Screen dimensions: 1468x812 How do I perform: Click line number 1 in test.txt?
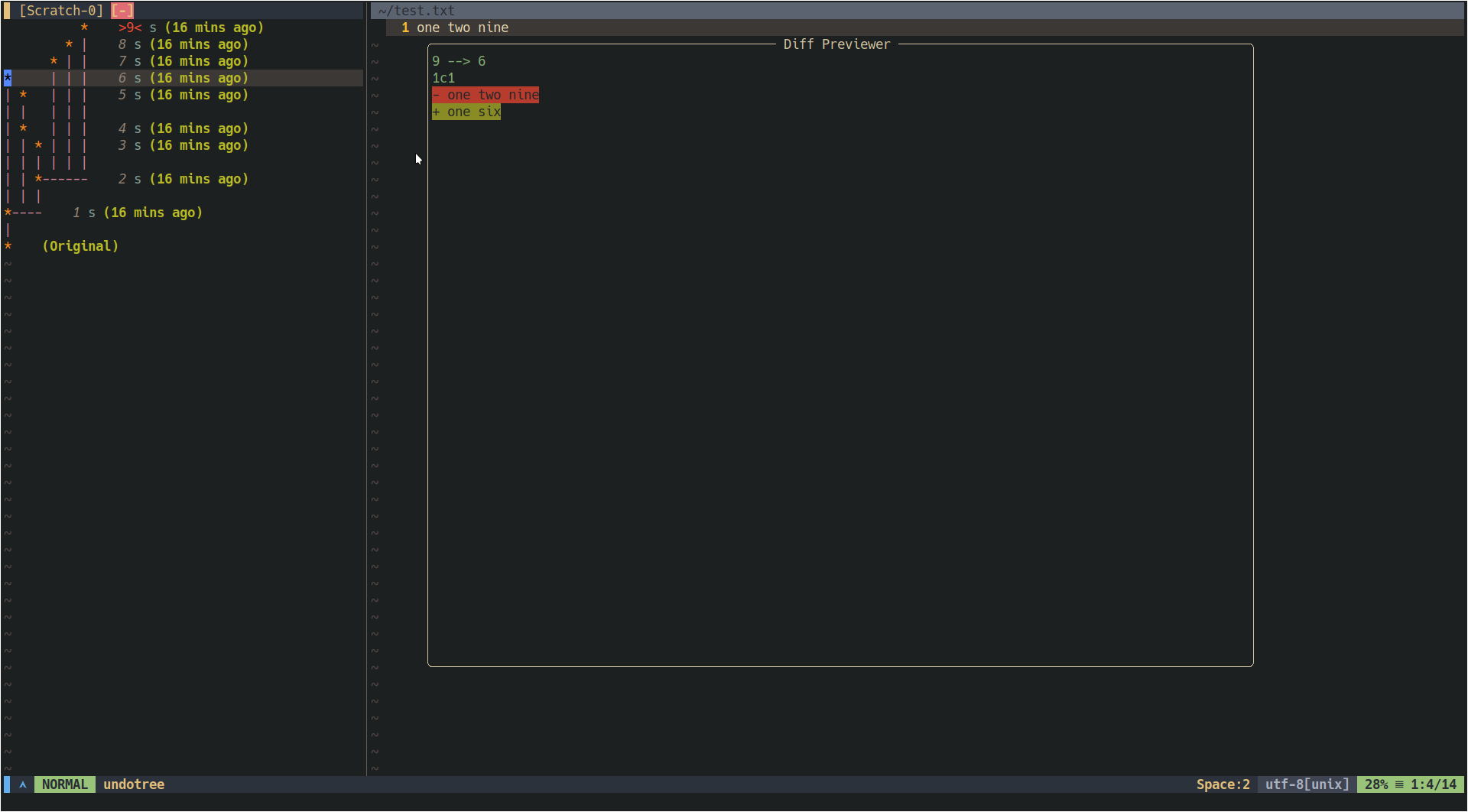coord(405,28)
